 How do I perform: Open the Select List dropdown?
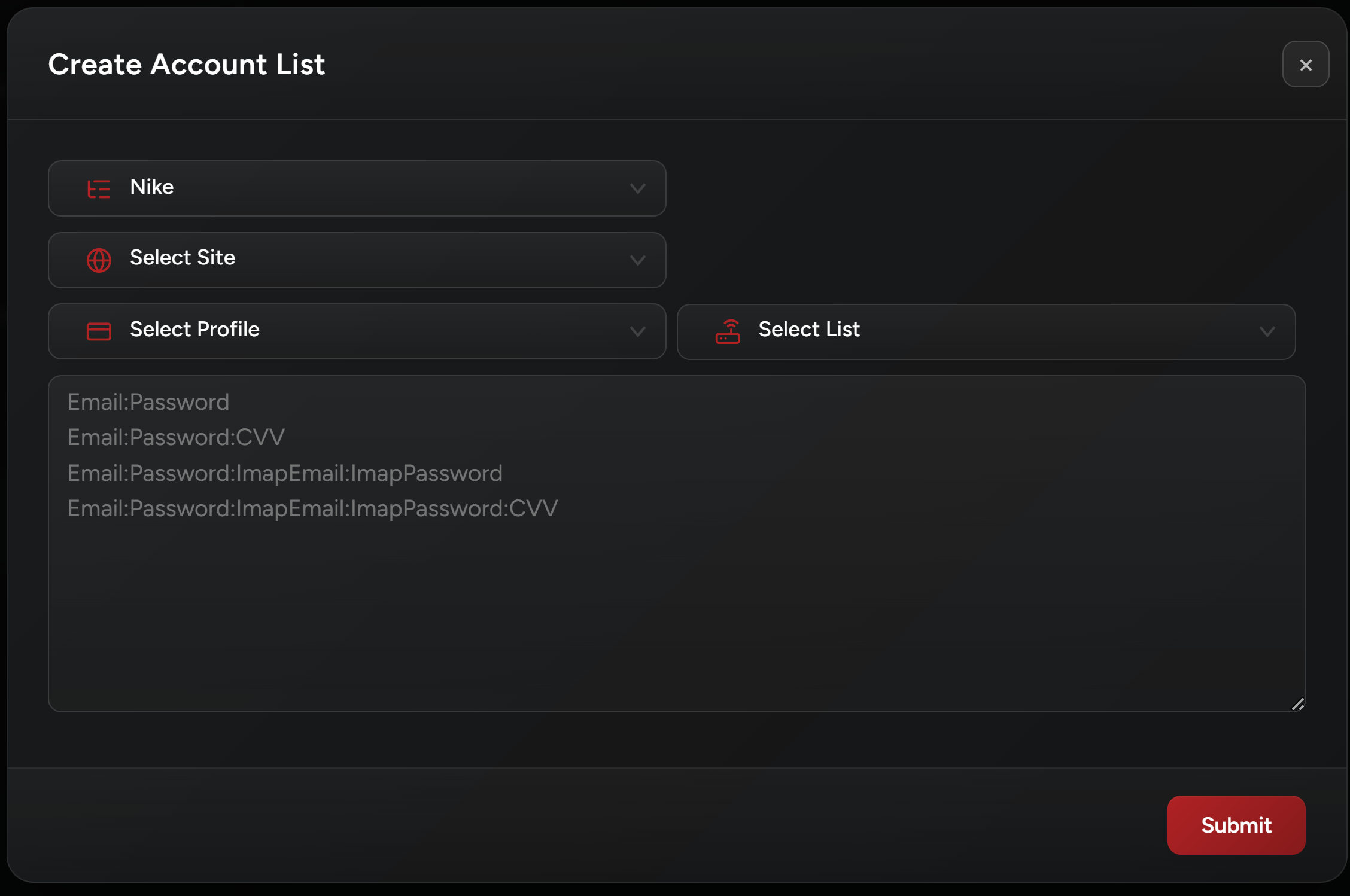986,331
